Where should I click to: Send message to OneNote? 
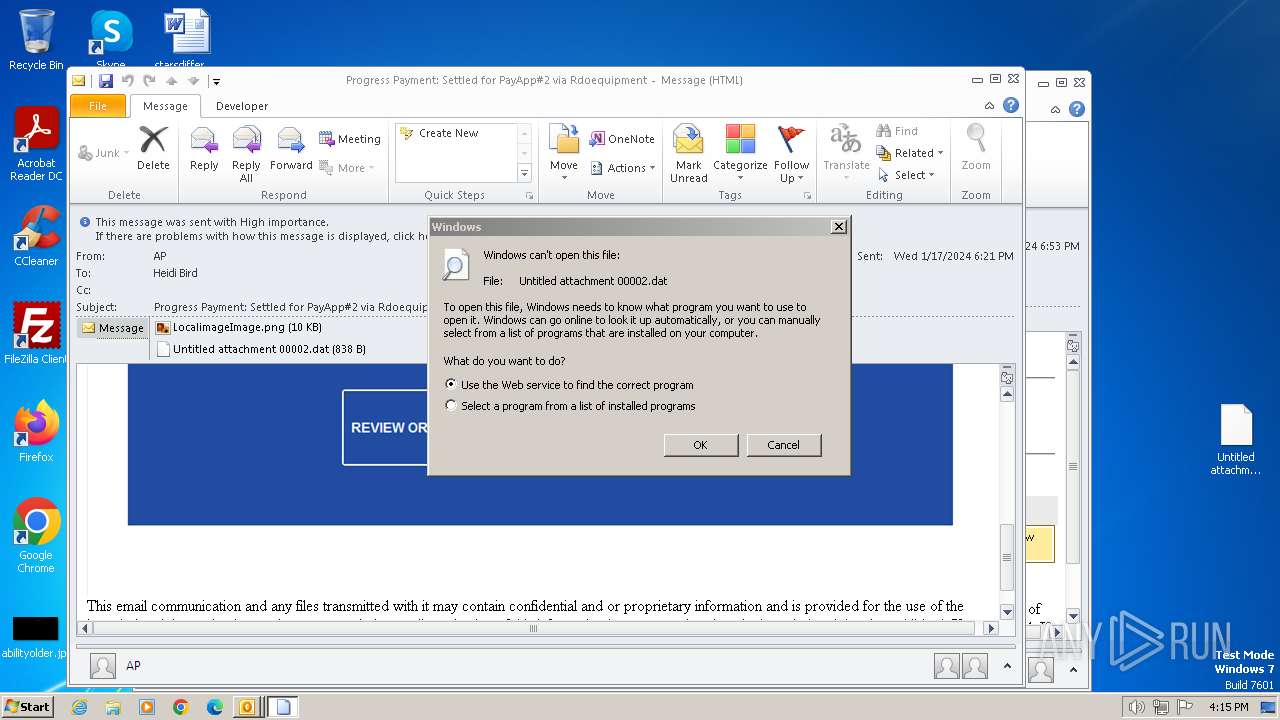click(x=622, y=139)
